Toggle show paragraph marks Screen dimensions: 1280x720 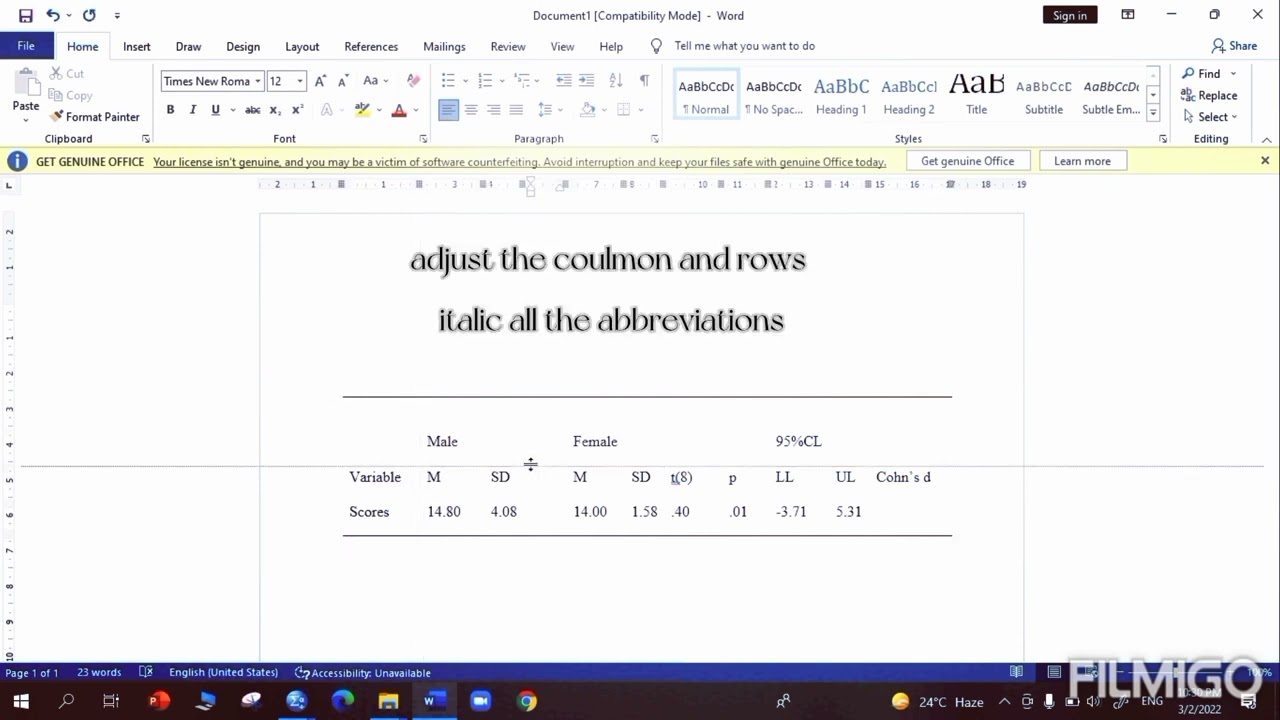click(x=644, y=81)
